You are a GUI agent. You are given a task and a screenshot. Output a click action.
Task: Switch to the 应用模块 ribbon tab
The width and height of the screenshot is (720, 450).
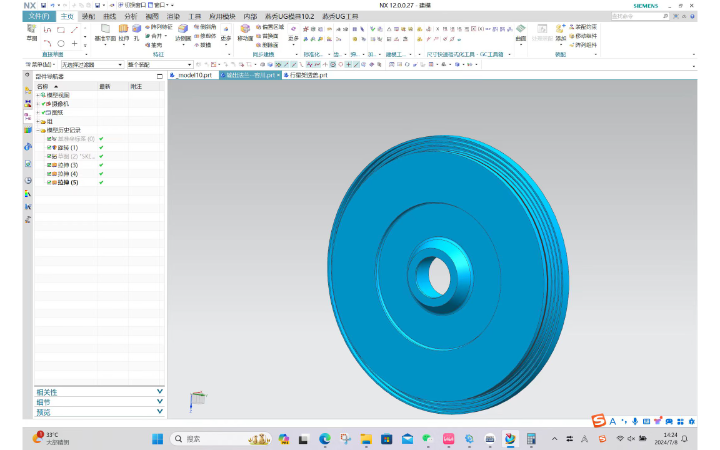click(x=222, y=17)
